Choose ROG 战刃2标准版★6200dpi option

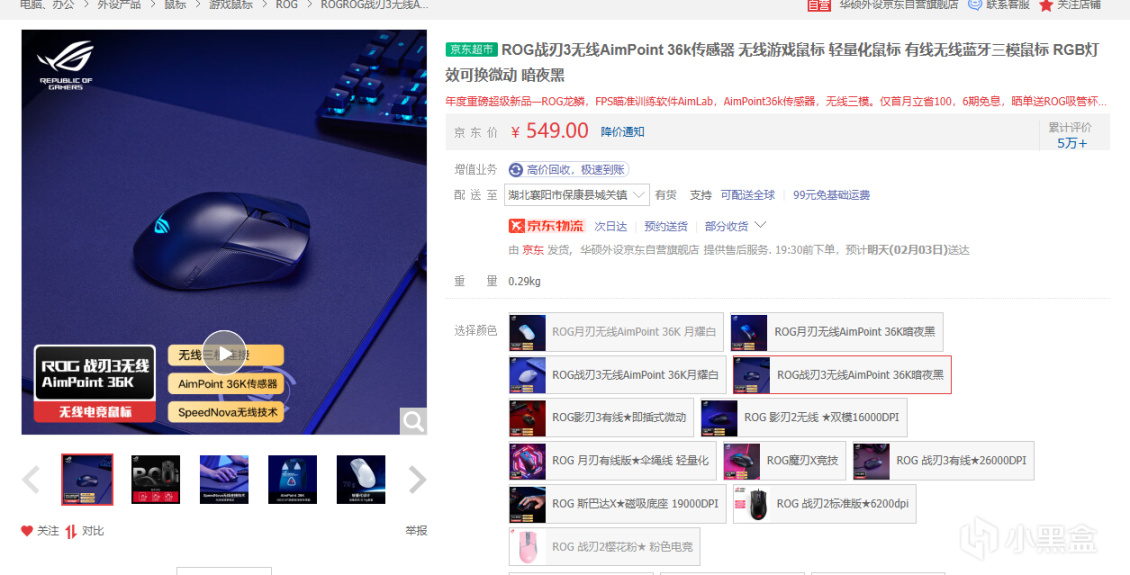824,504
